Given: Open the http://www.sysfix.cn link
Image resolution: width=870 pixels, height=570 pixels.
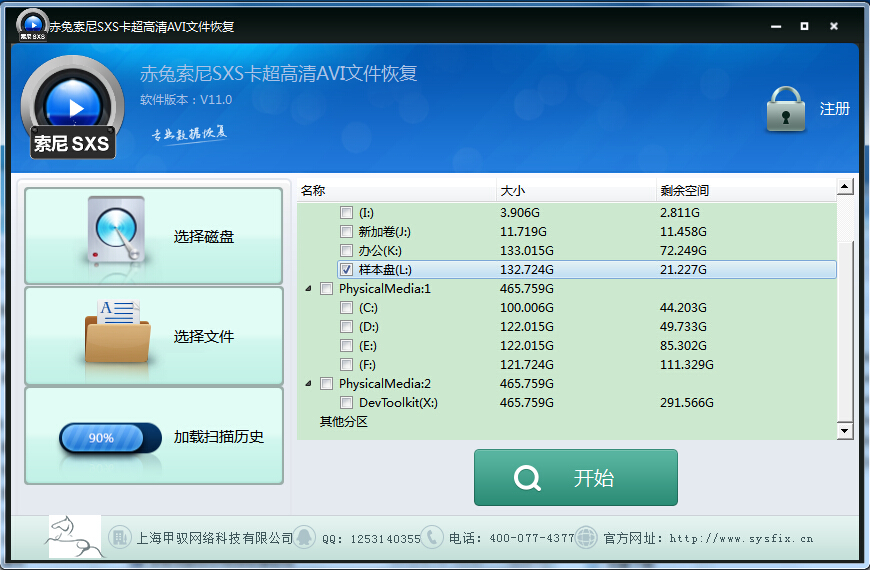Looking at the screenshot, I should pyautogui.click(x=741, y=538).
